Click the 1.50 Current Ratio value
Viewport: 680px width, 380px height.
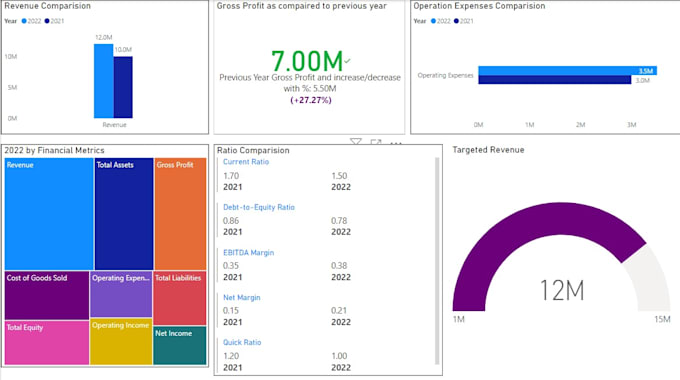tap(339, 176)
